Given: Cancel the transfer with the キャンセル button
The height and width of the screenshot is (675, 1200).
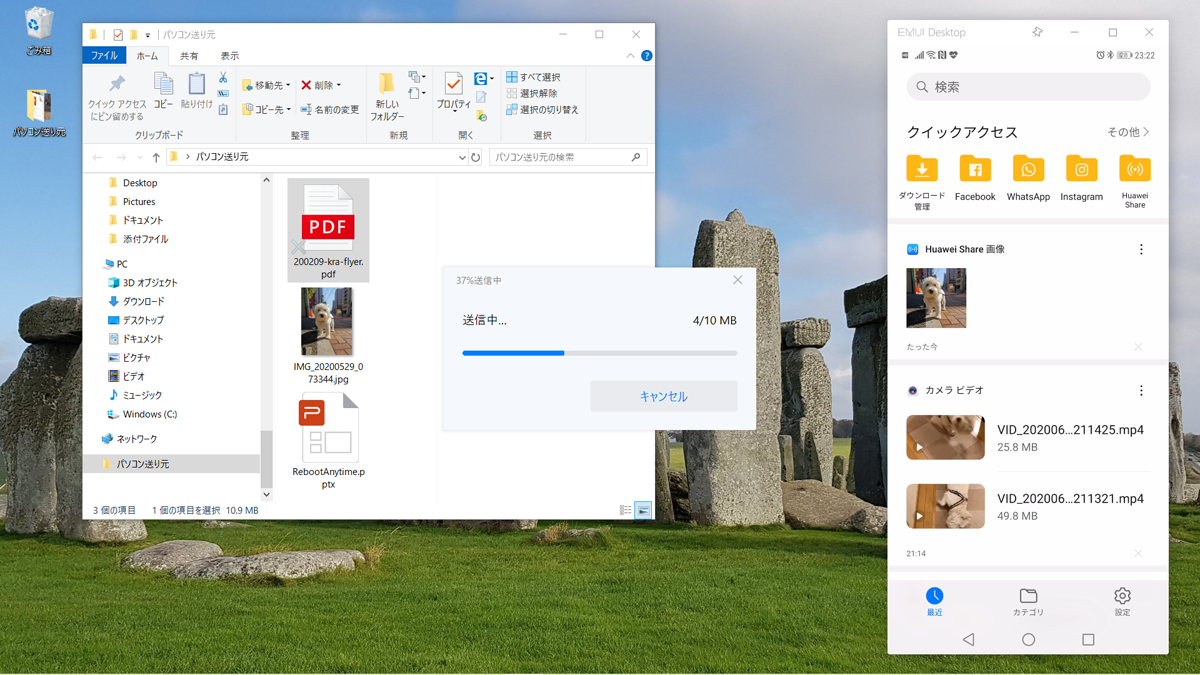Looking at the screenshot, I should [x=664, y=396].
